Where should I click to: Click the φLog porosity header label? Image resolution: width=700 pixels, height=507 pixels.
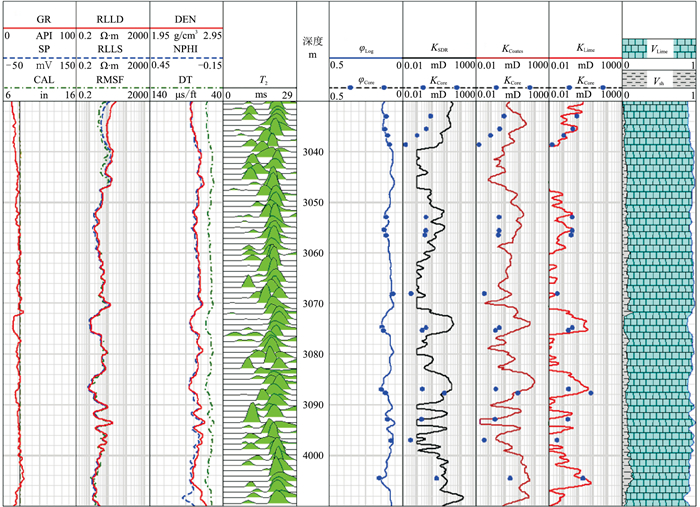point(366,48)
